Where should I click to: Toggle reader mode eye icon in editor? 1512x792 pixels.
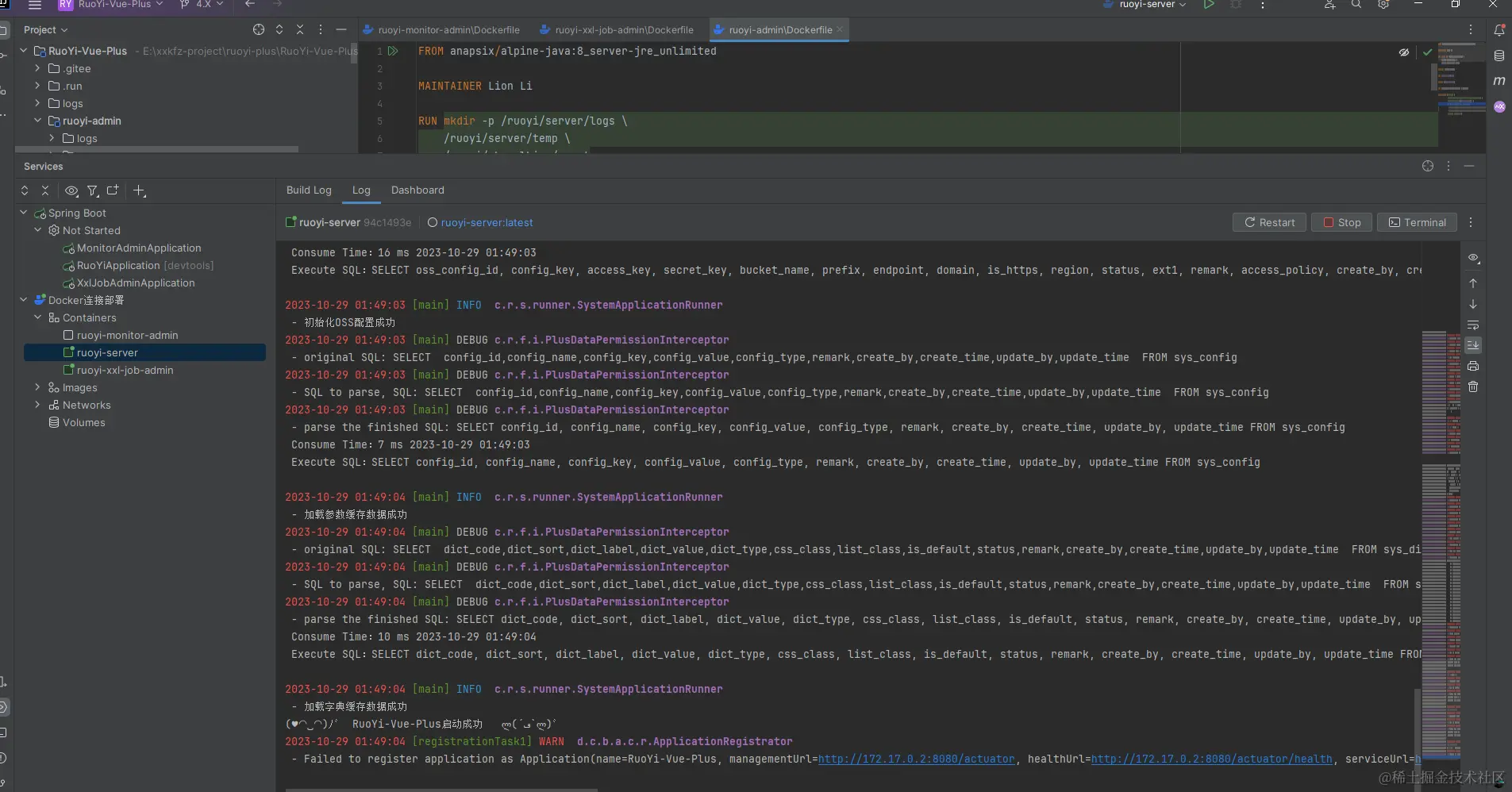[x=1404, y=52]
